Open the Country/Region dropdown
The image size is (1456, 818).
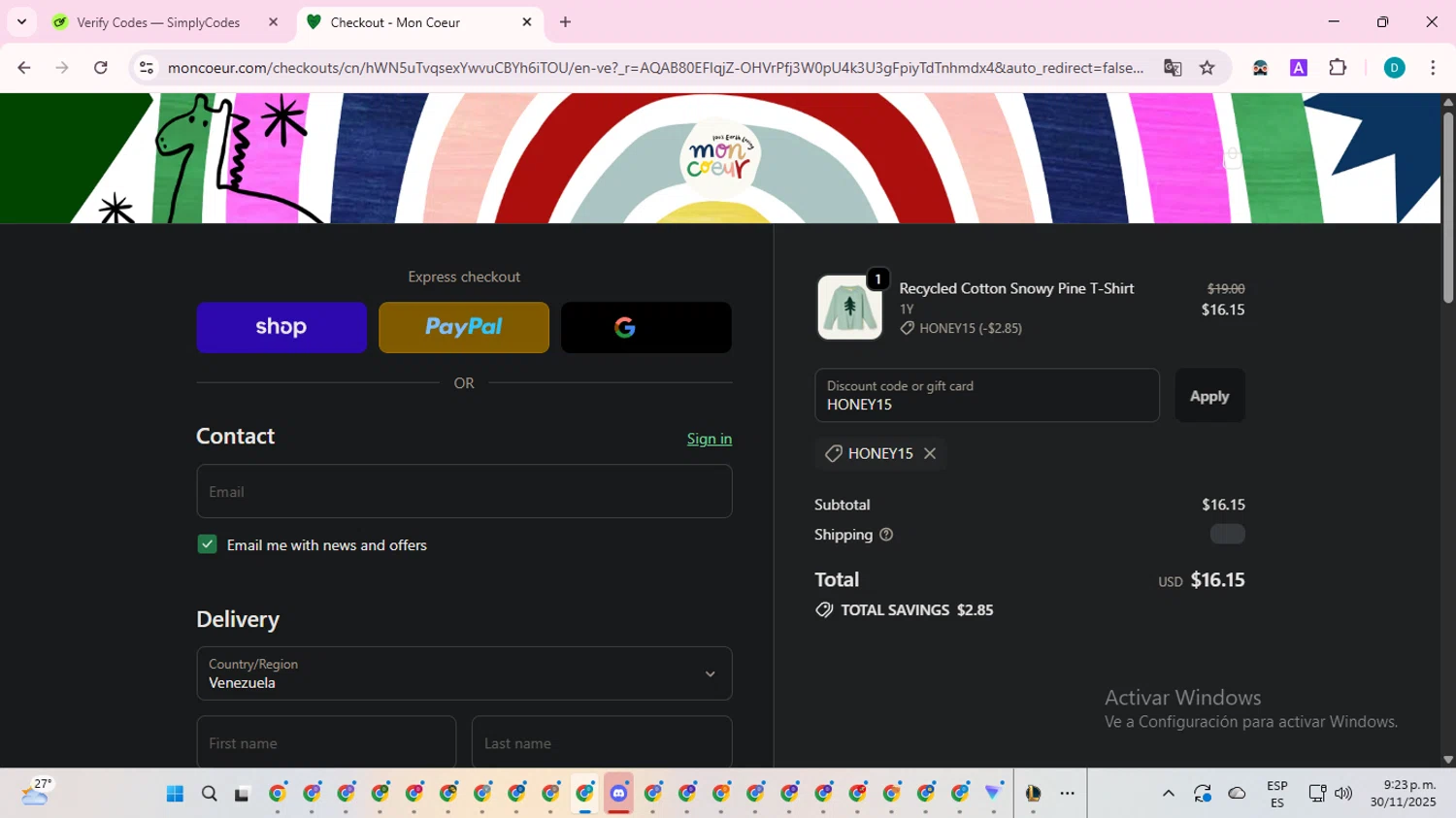click(464, 673)
